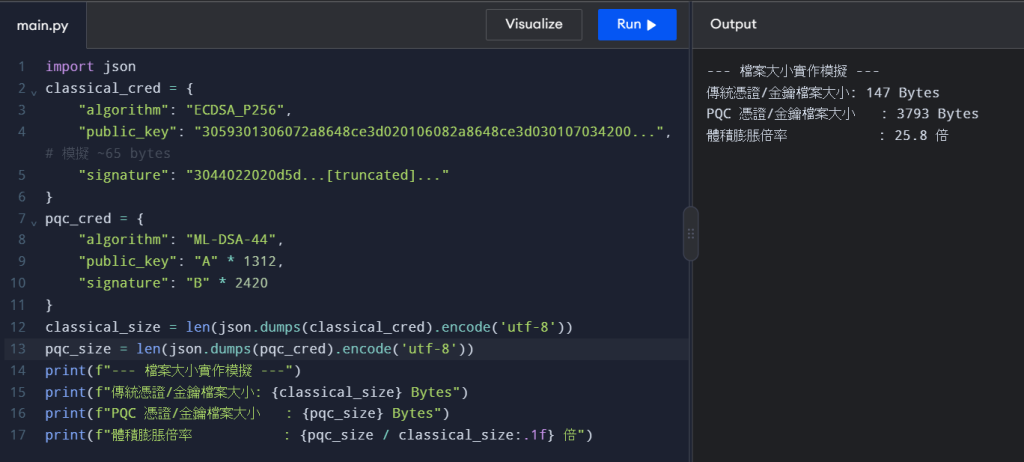The height and width of the screenshot is (462, 1024).
Task: Click the truncated signature string on line 5
Action: (318, 175)
